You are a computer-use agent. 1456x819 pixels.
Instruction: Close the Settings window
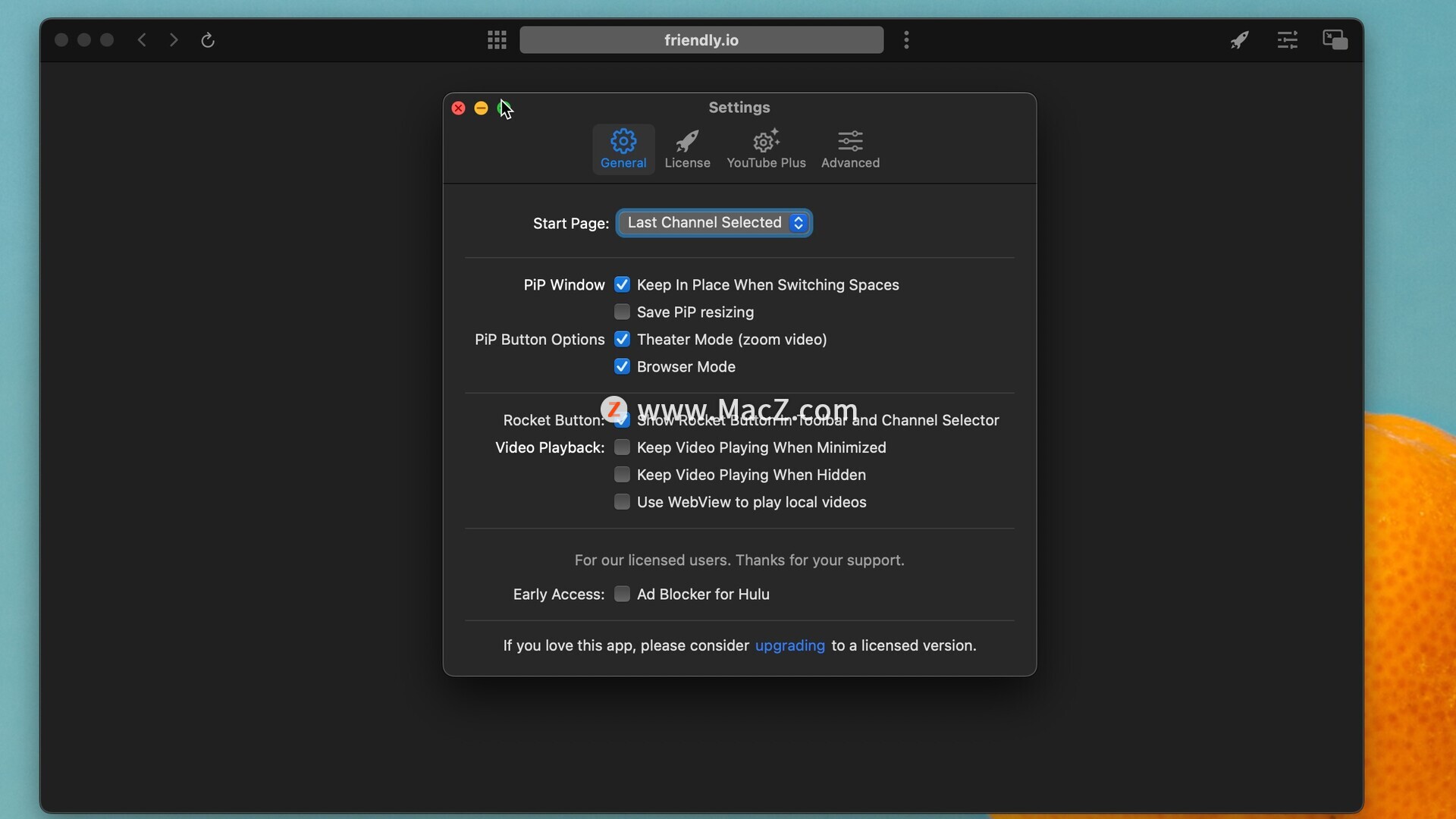(458, 108)
